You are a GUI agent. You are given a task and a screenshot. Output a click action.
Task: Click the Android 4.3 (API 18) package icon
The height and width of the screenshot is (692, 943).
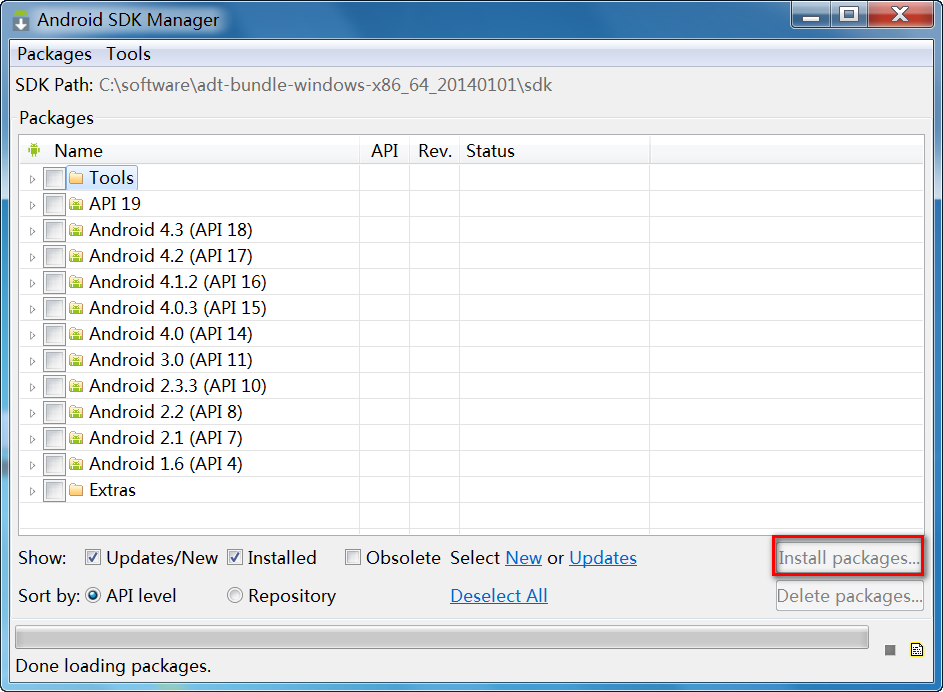click(76, 230)
